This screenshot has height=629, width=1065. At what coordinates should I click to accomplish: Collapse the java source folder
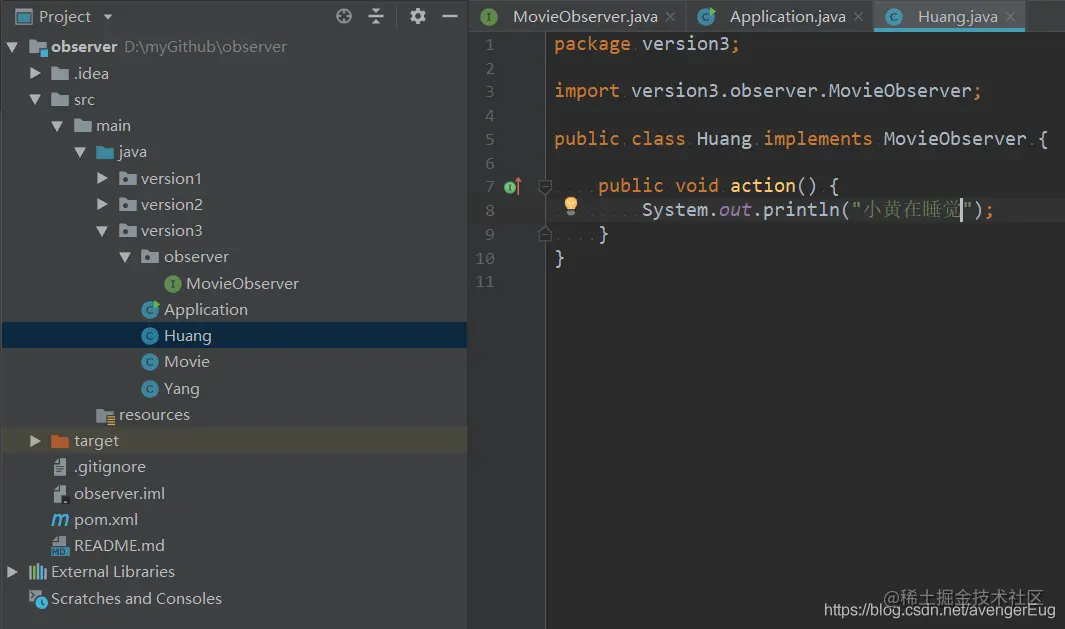(80, 152)
